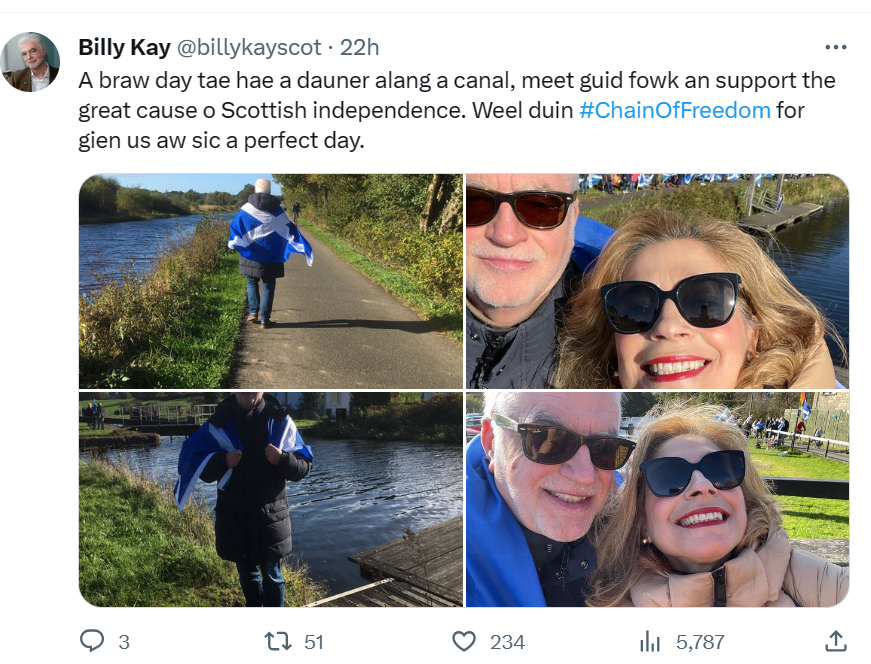871x664 pixels.
Task: Open photo of person standing with flag by water
Action: (x=270, y=499)
